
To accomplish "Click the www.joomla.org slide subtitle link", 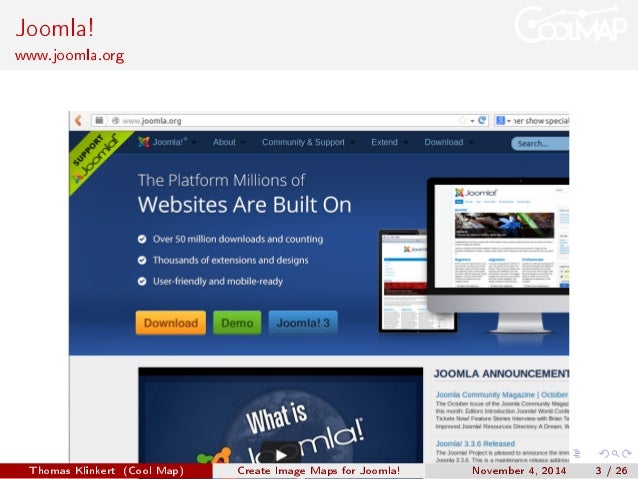I will coord(70,55).
